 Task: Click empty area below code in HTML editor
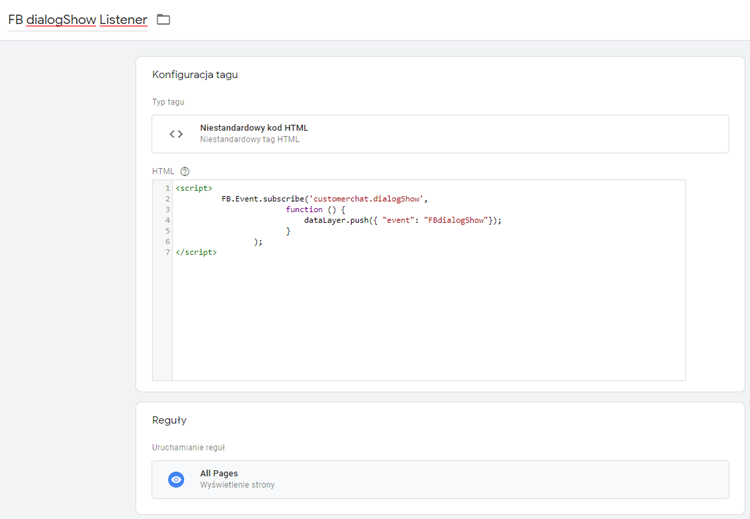tap(428, 320)
